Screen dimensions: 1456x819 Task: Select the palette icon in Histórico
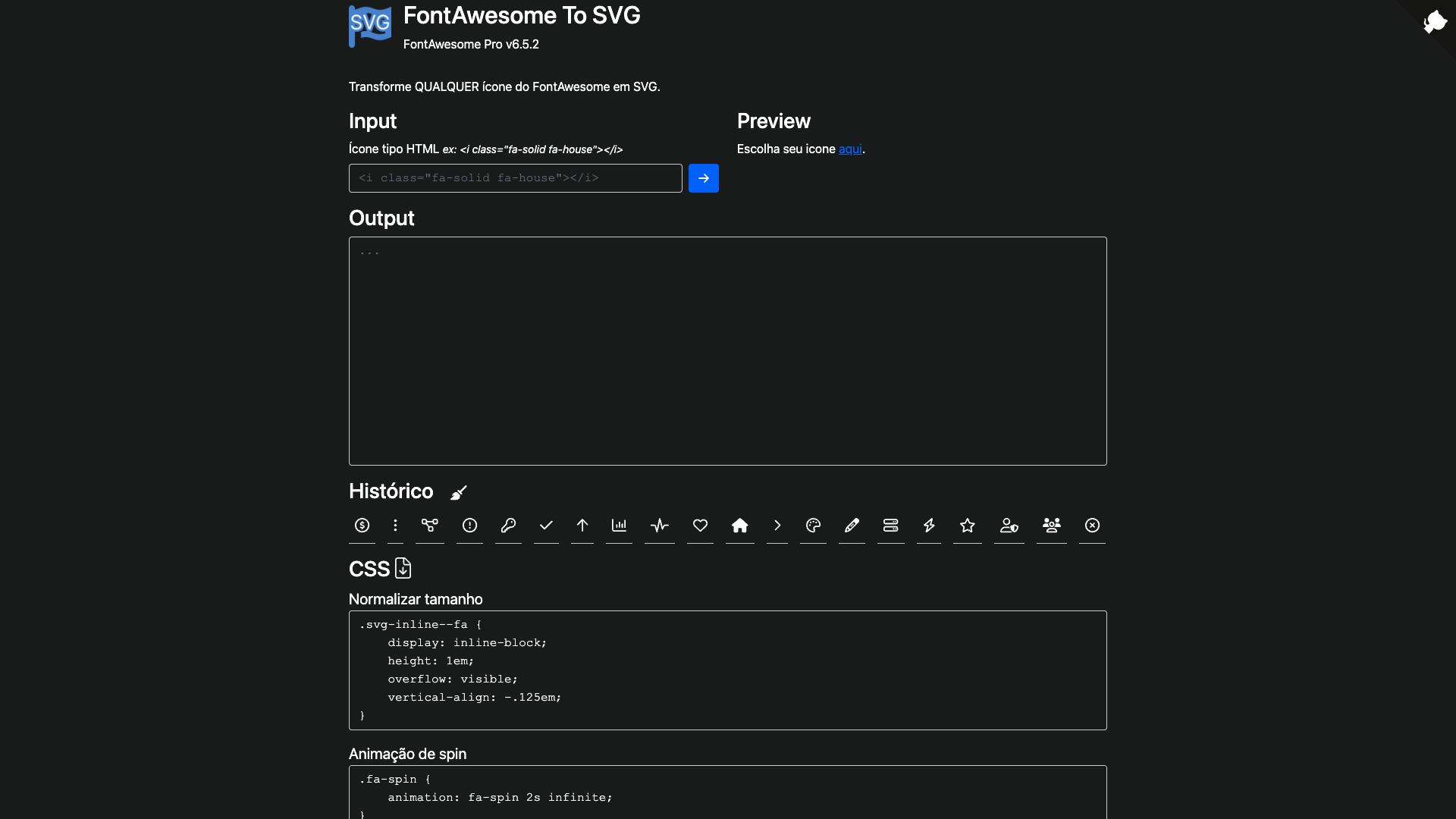click(813, 526)
